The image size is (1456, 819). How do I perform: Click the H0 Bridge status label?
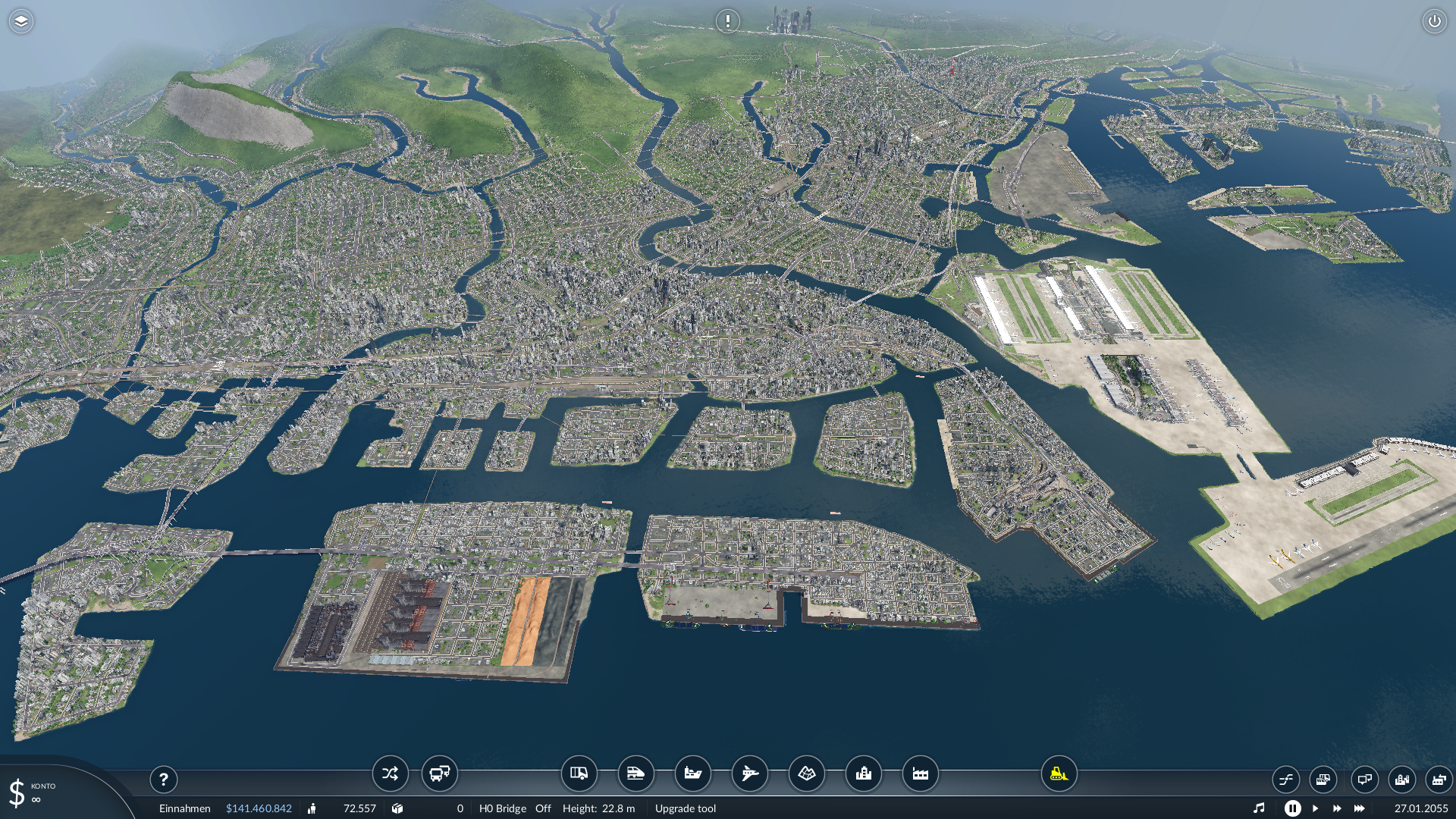(x=503, y=808)
